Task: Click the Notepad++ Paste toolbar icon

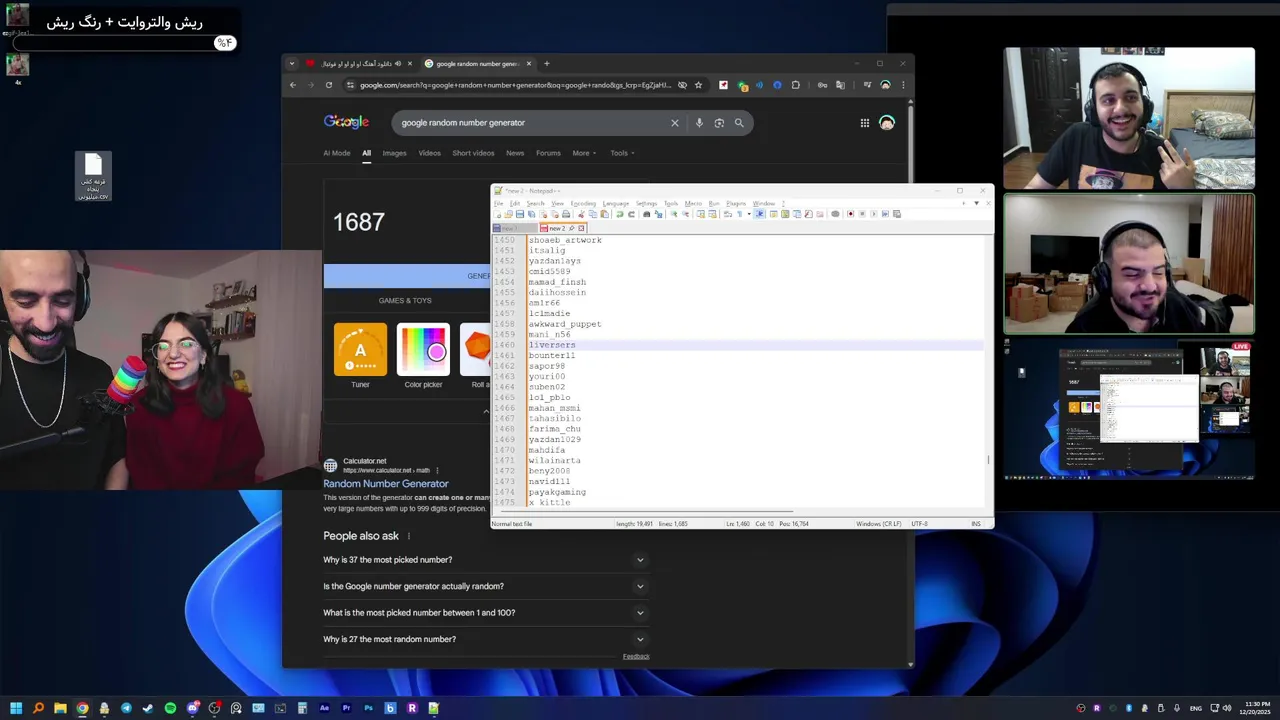Action: [604, 214]
